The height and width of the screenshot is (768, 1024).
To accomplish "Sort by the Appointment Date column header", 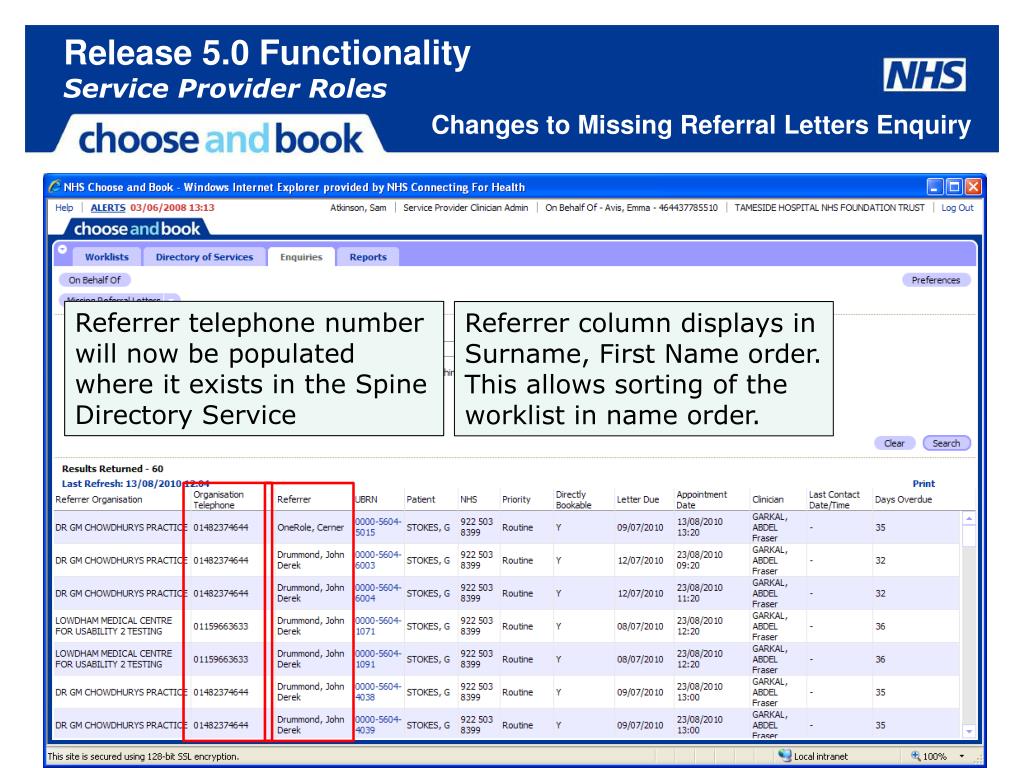I will click(701, 500).
